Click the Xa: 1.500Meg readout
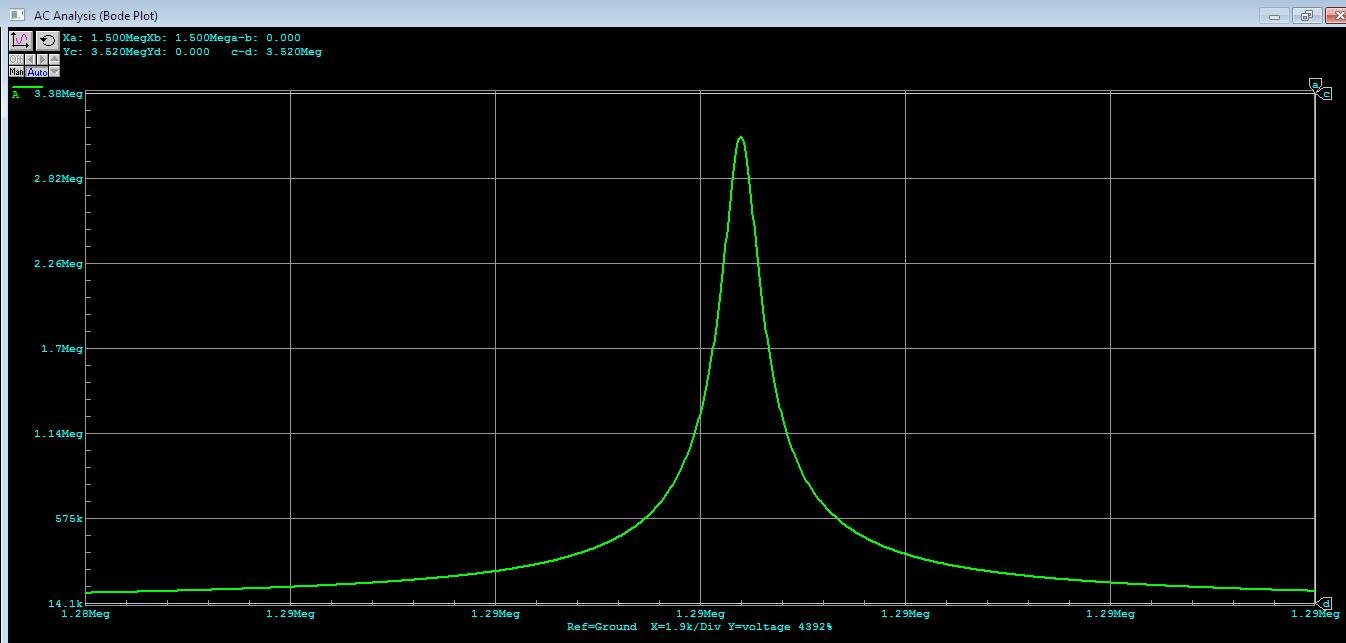Screen dimensions: 1346x643 pos(105,38)
